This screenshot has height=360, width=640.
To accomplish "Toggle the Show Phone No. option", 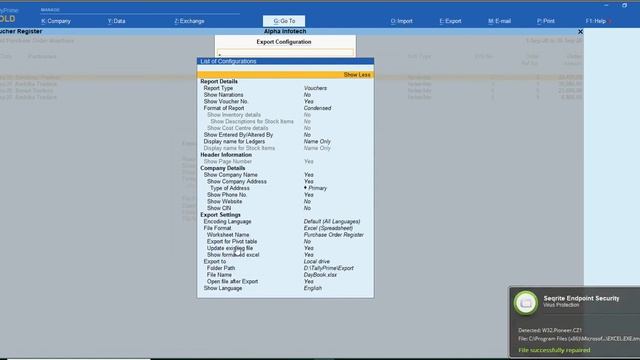I will [x=285, y=195].
